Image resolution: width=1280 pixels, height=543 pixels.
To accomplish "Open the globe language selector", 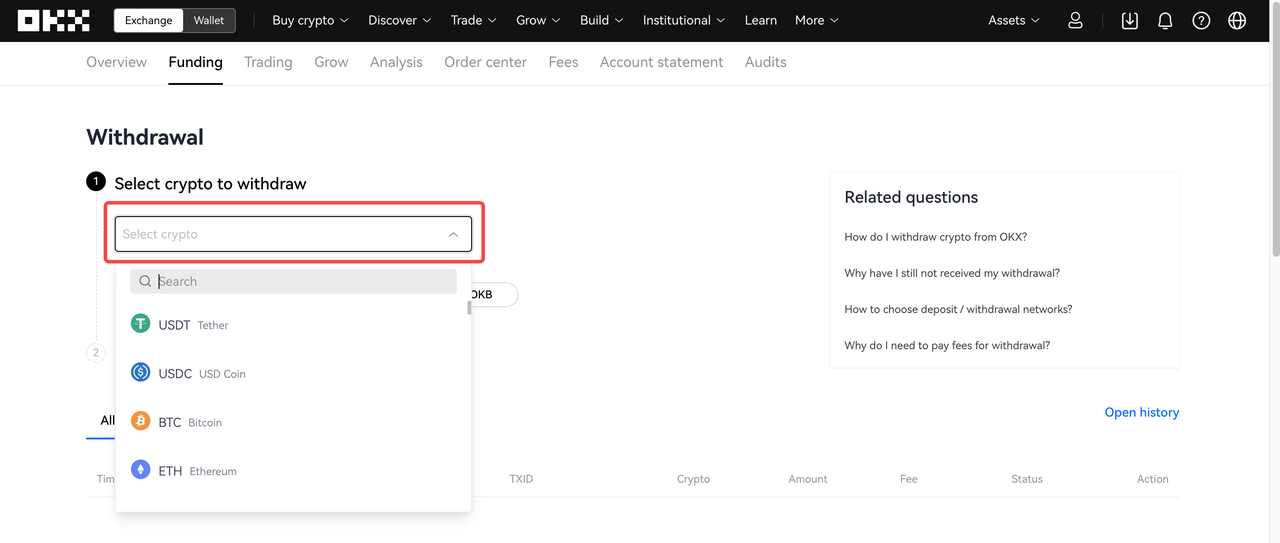I will 1237,20.
